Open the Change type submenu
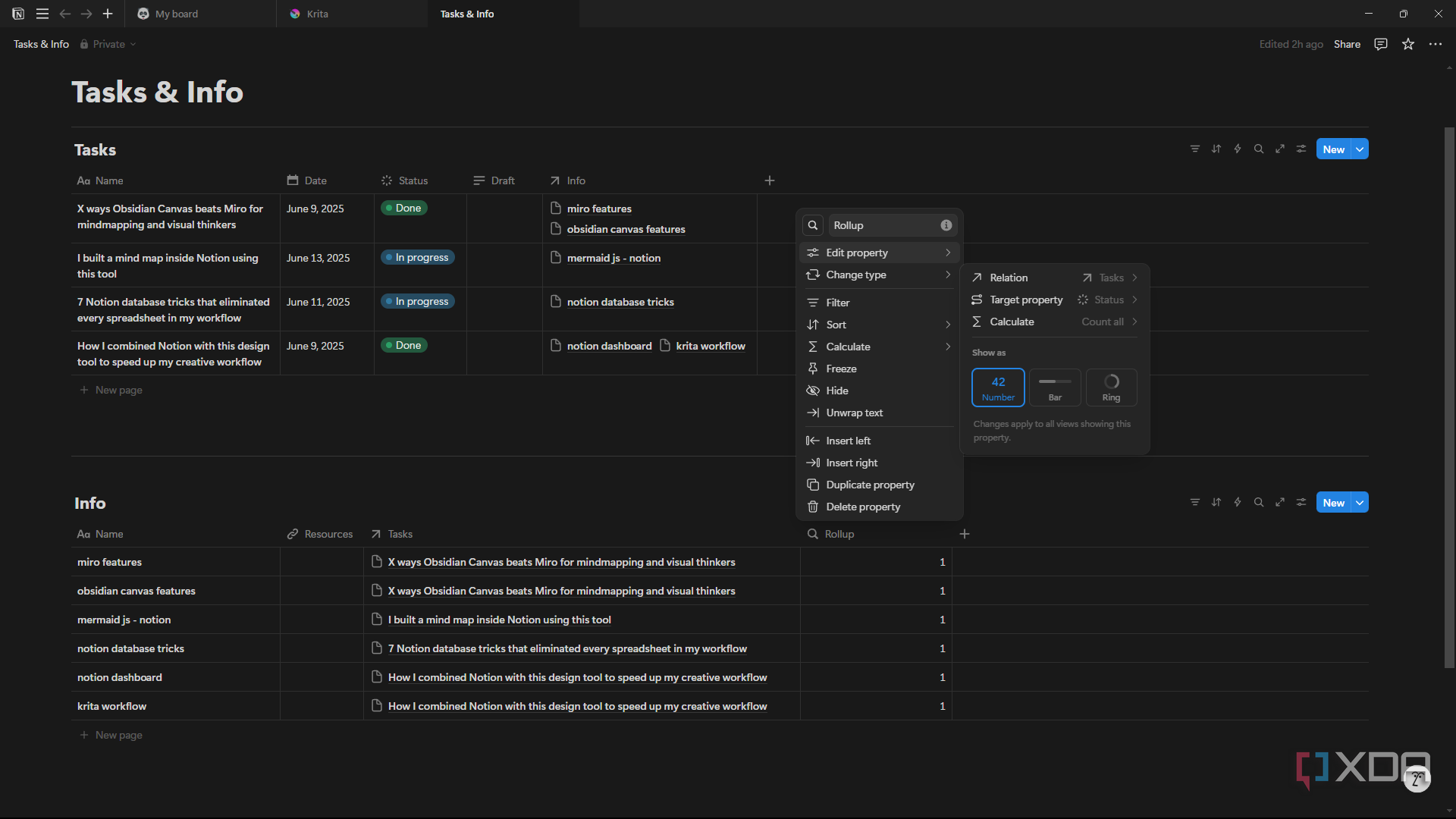The image size is (1456, 819). (879, 275)
